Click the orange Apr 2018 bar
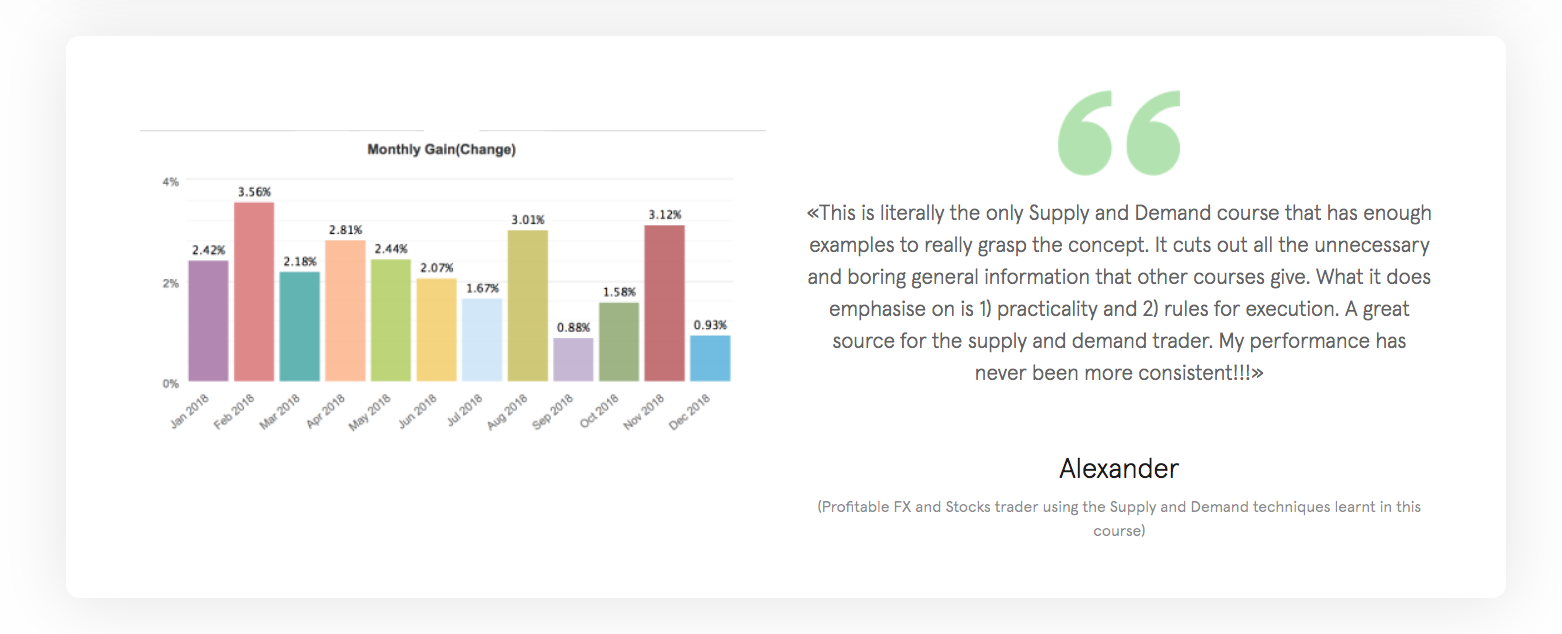1562x634 pixels. 345,310
